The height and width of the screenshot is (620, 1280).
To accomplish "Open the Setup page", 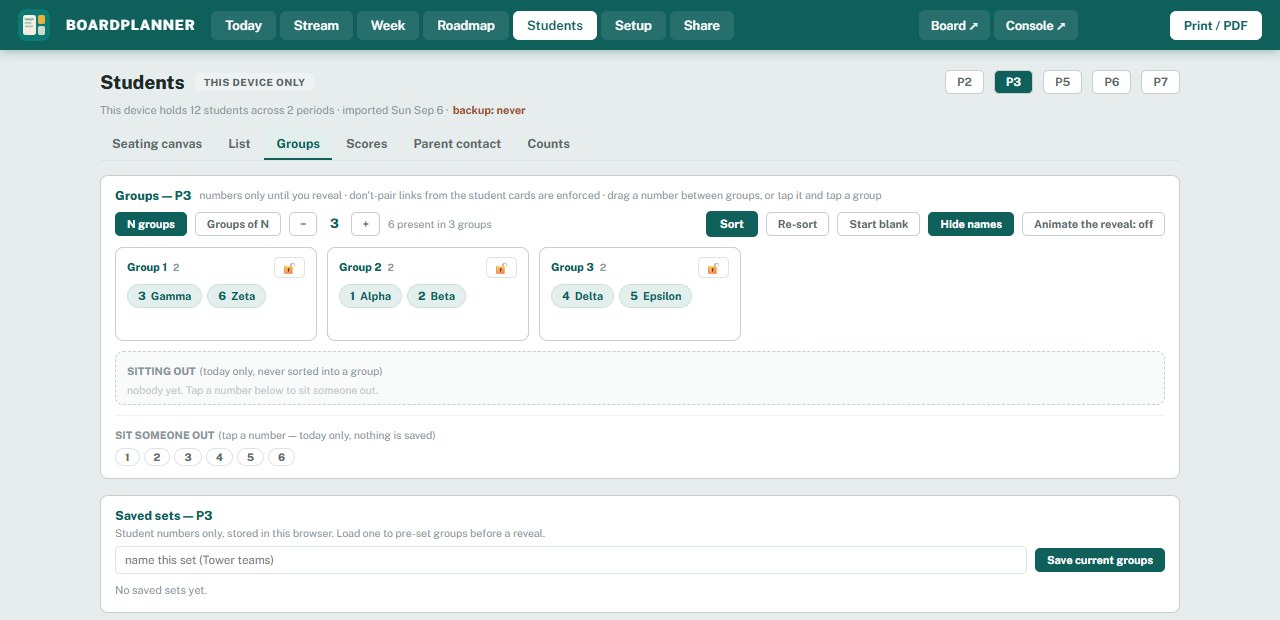I will 633,26.
